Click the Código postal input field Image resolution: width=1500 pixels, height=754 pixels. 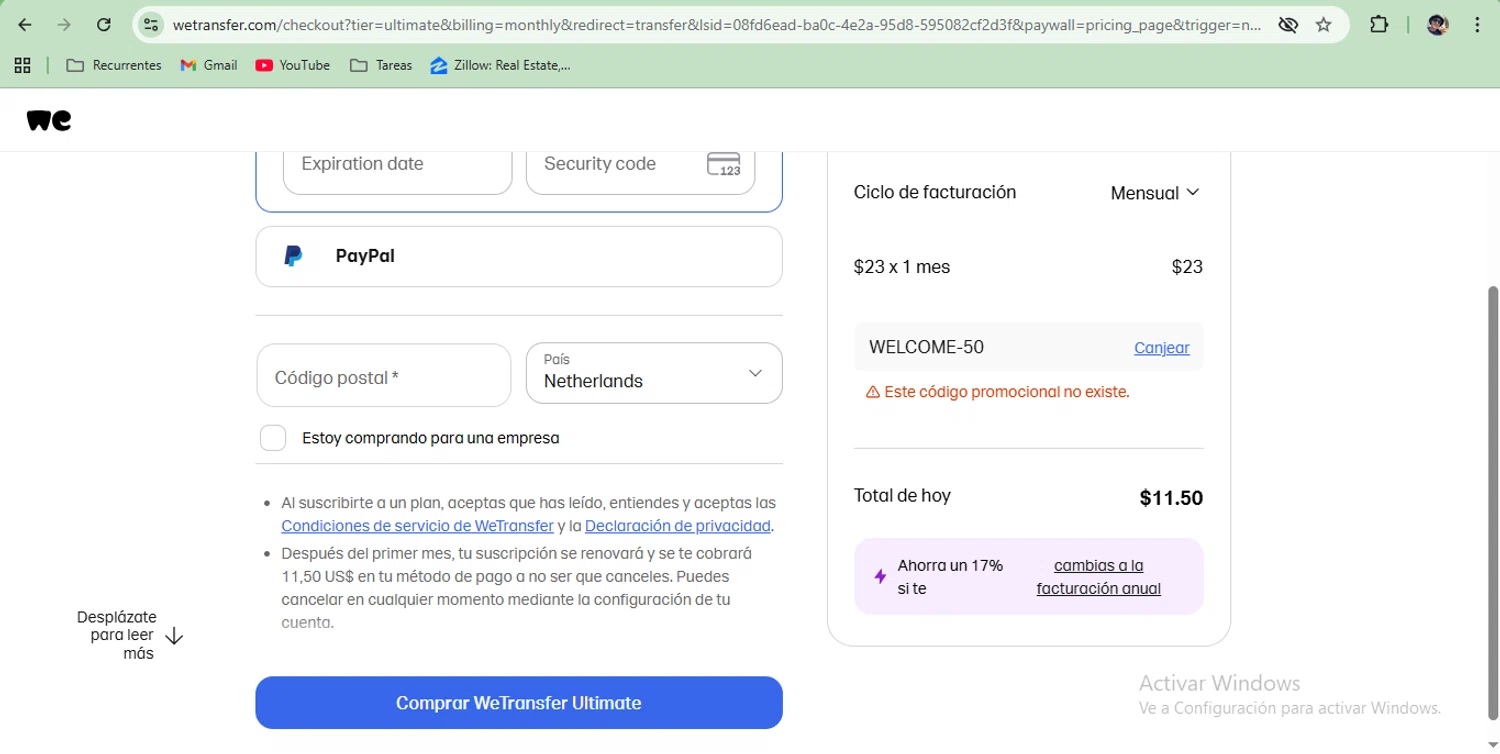click(384, 376)
